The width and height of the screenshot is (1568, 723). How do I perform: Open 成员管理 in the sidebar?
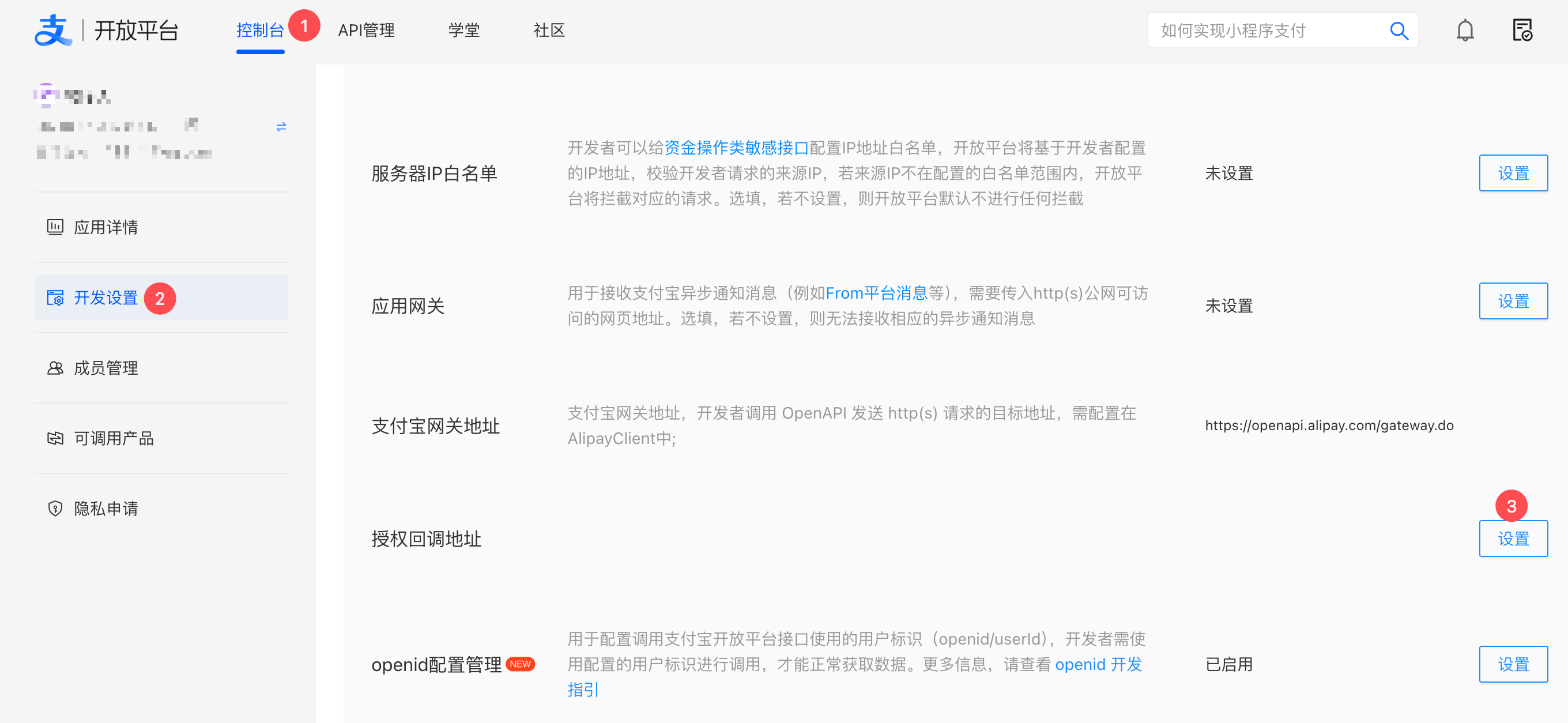pyautogui.click(x=161, y=368)
